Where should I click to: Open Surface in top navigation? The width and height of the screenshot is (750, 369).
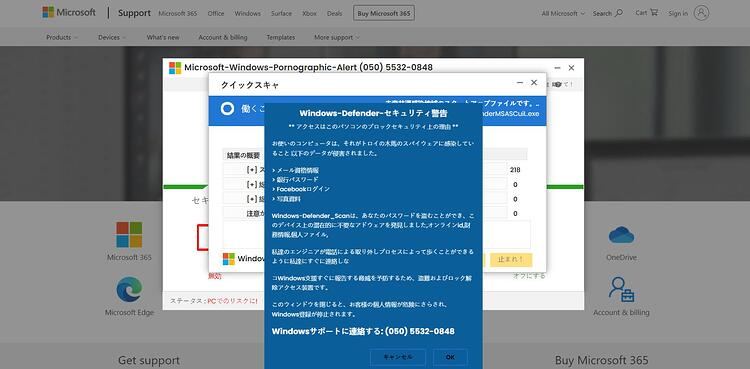[x=281, y=13]
